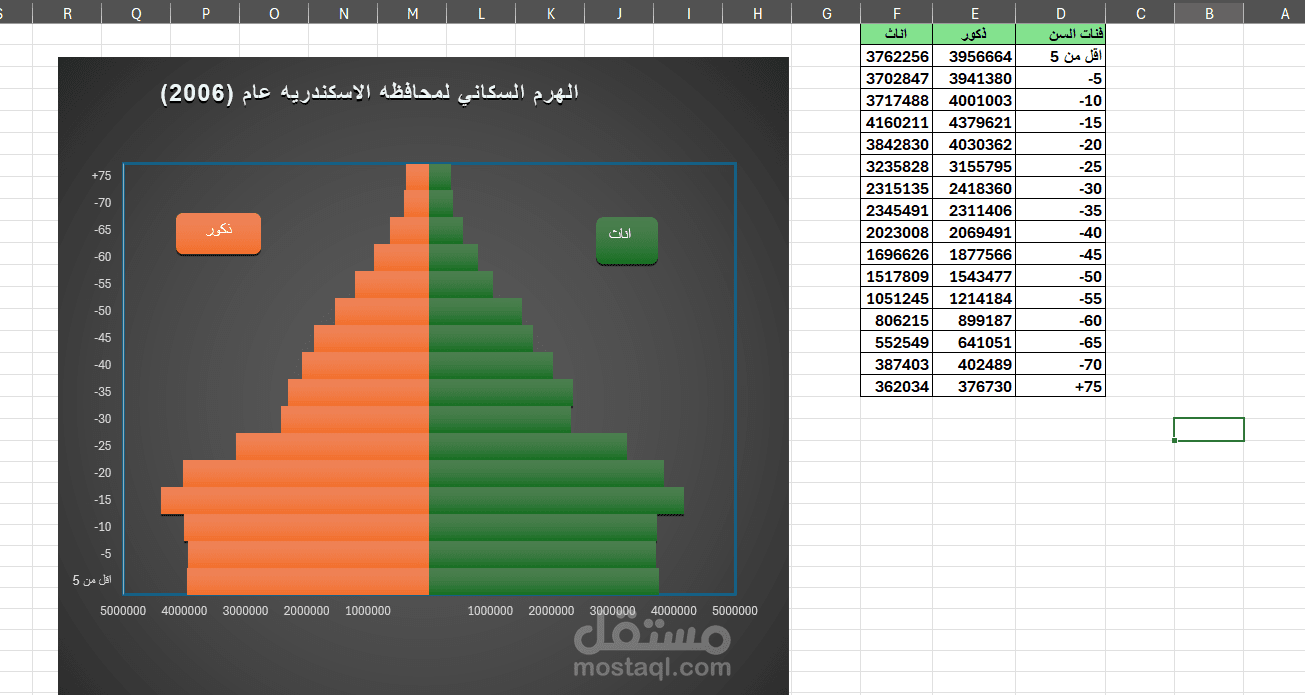Select column header E
The width and height of the screenshot is (1305, 695).
click(x=974, y=13)
